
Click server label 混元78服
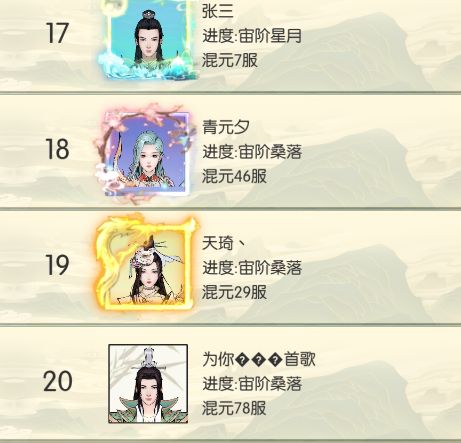[234, 408]
